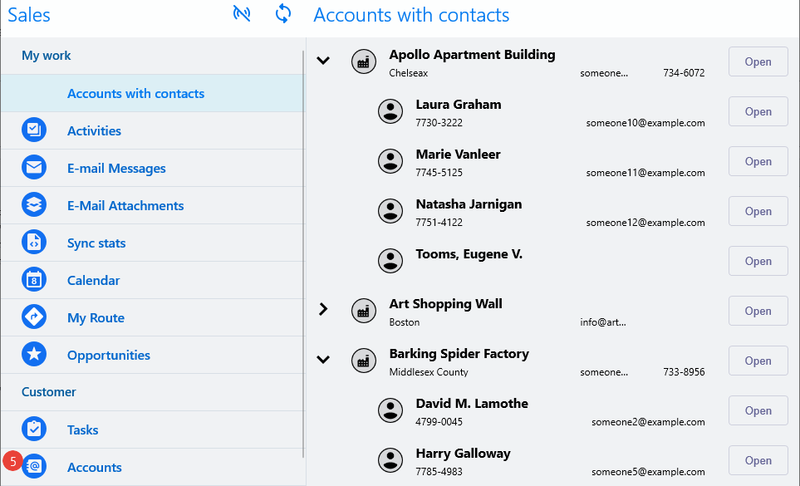
Task: Select Accounts with contacts menu item
Action: coord(135,94)
